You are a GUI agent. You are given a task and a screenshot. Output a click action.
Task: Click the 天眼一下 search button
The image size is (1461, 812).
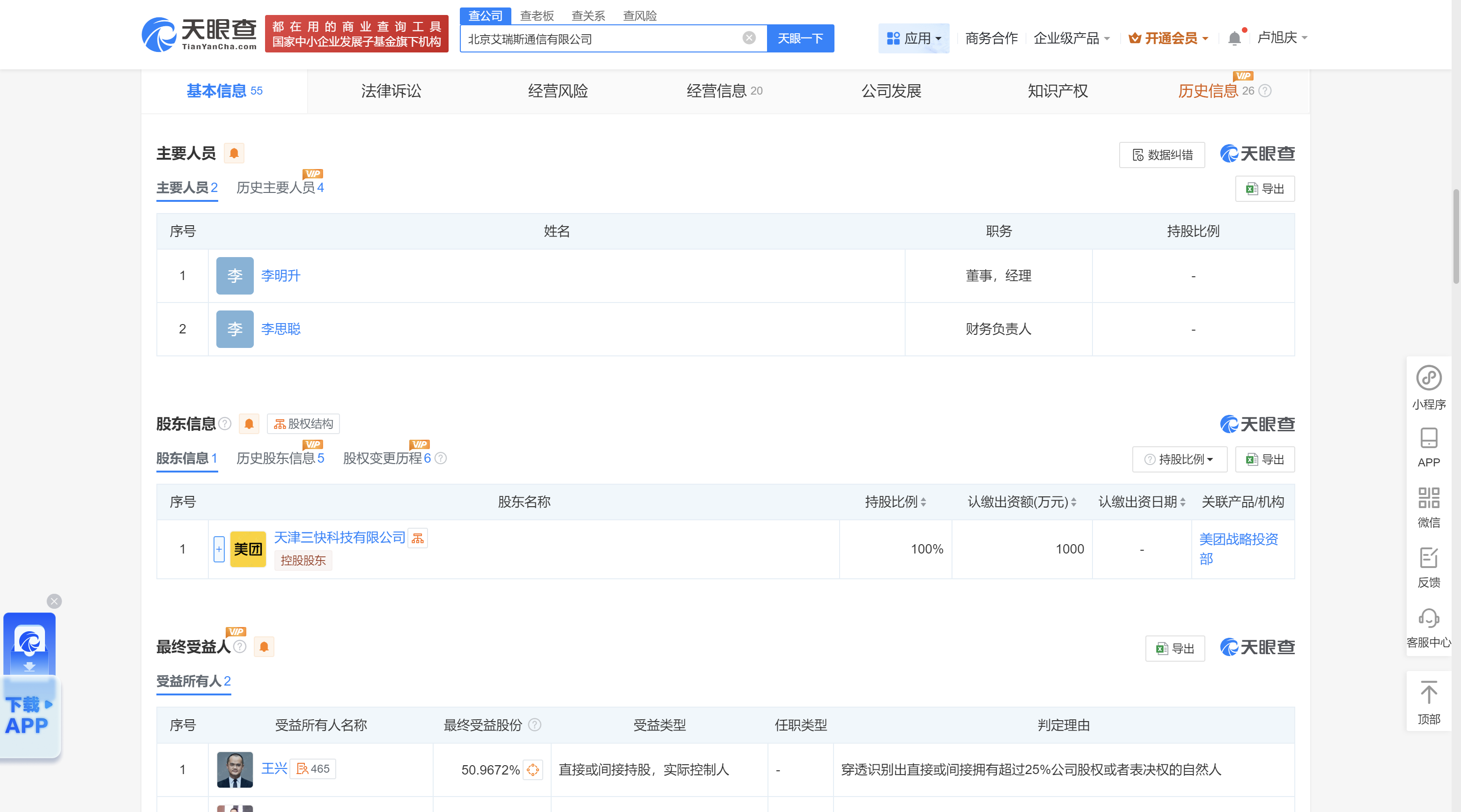(x=800, y=38)
